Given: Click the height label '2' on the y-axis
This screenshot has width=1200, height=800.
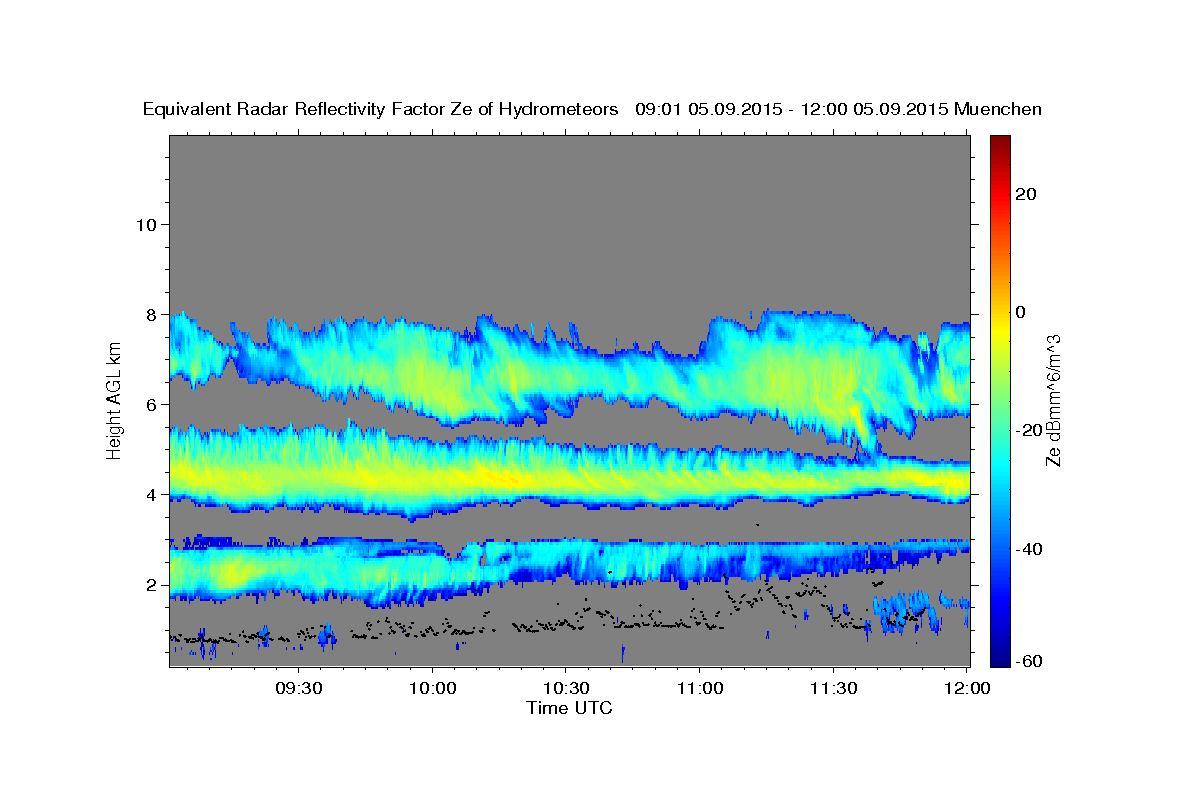Looking at the screenshot, I should (150, 584).
